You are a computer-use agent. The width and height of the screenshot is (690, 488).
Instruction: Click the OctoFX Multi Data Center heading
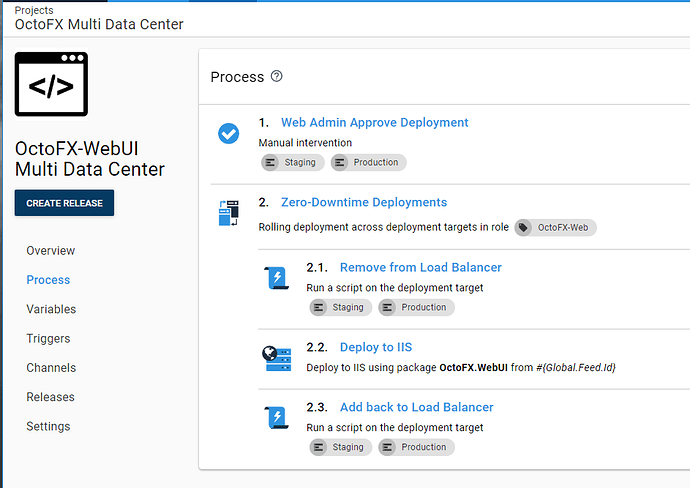(99, 24)
